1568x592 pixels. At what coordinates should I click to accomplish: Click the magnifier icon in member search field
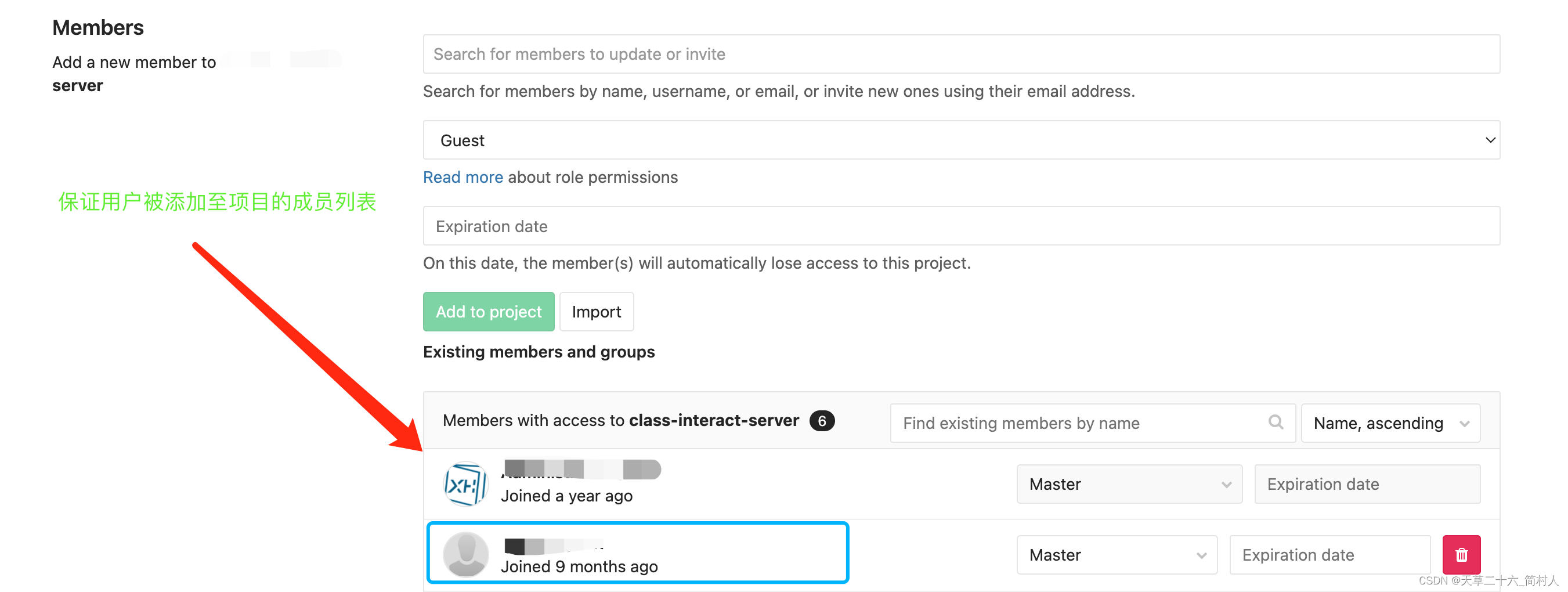pos(1276,422)
